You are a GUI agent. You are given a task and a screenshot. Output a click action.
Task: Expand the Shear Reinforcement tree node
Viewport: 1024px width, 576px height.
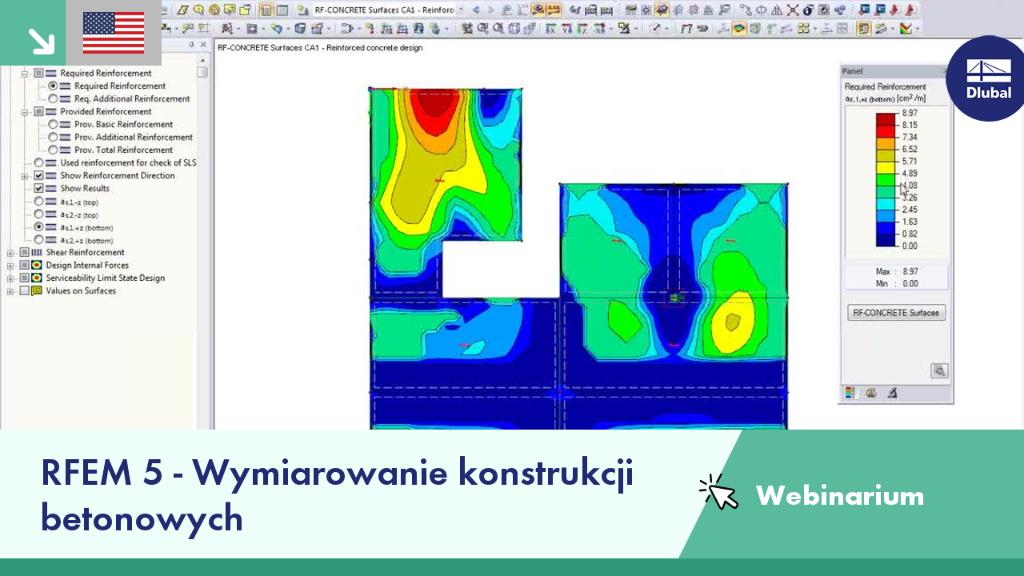10,253
